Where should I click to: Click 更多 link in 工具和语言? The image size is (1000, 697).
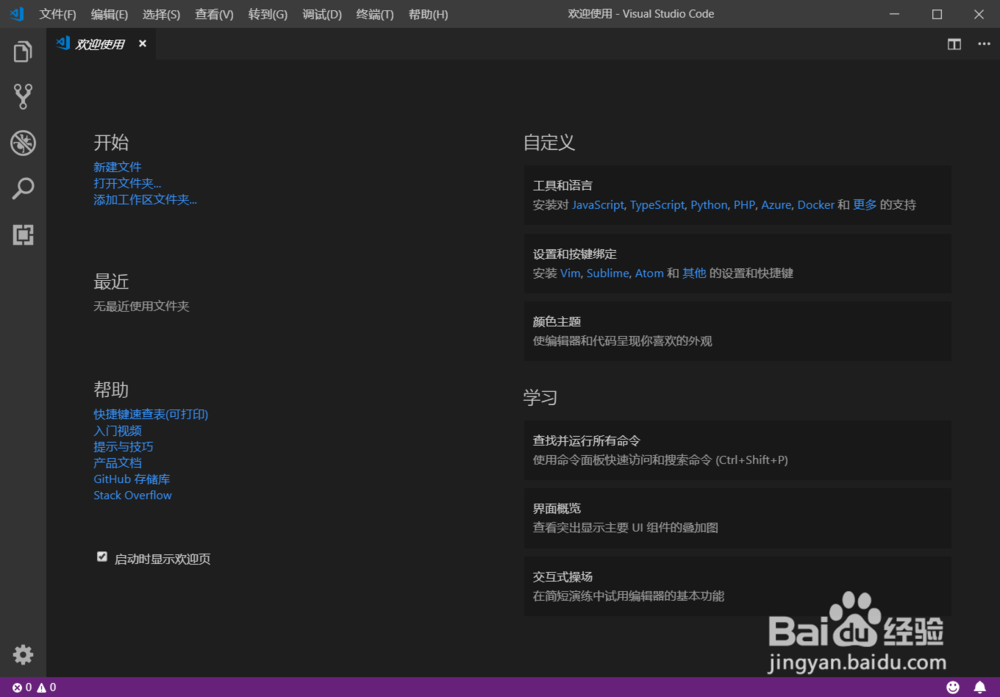click(865, 205)
